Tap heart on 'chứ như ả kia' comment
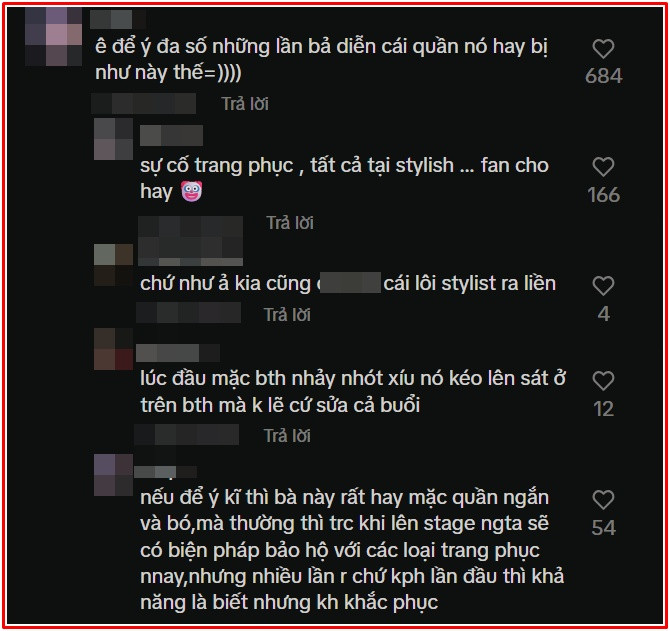The image size is (670, 631). click(603, 285)
